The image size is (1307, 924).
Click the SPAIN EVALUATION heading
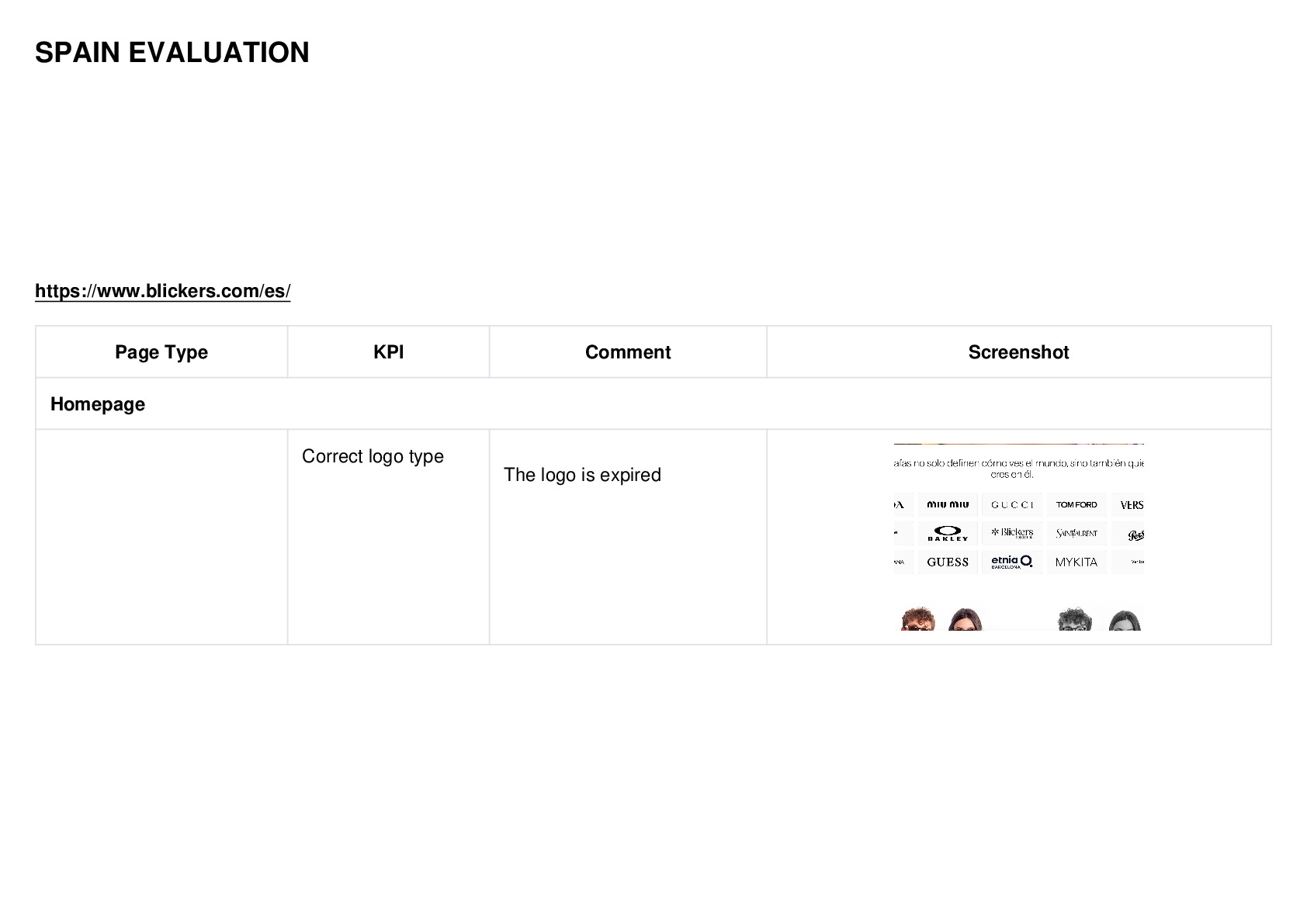(172, 53)
